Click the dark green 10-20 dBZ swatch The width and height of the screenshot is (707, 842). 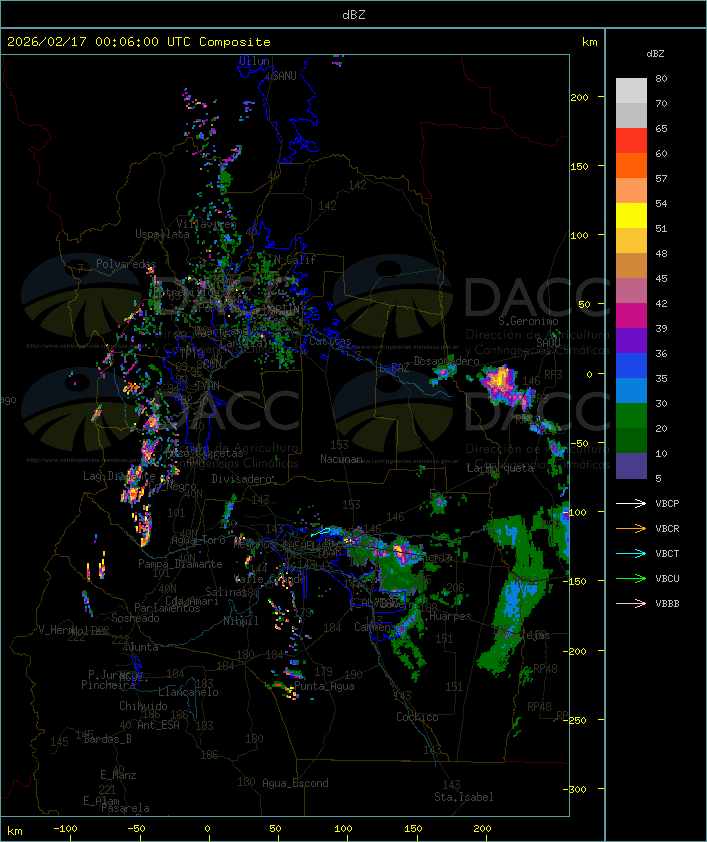click(x=631, y=441)
